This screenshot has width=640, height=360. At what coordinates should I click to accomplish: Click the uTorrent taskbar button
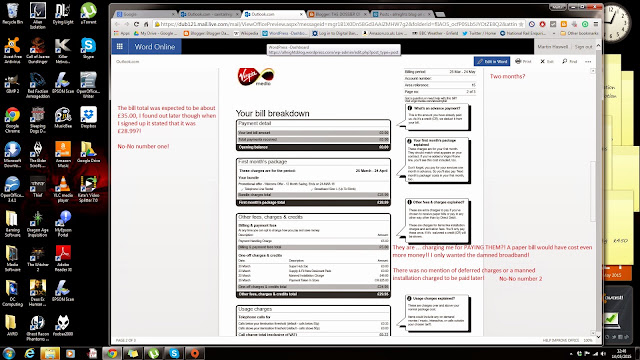153,353
